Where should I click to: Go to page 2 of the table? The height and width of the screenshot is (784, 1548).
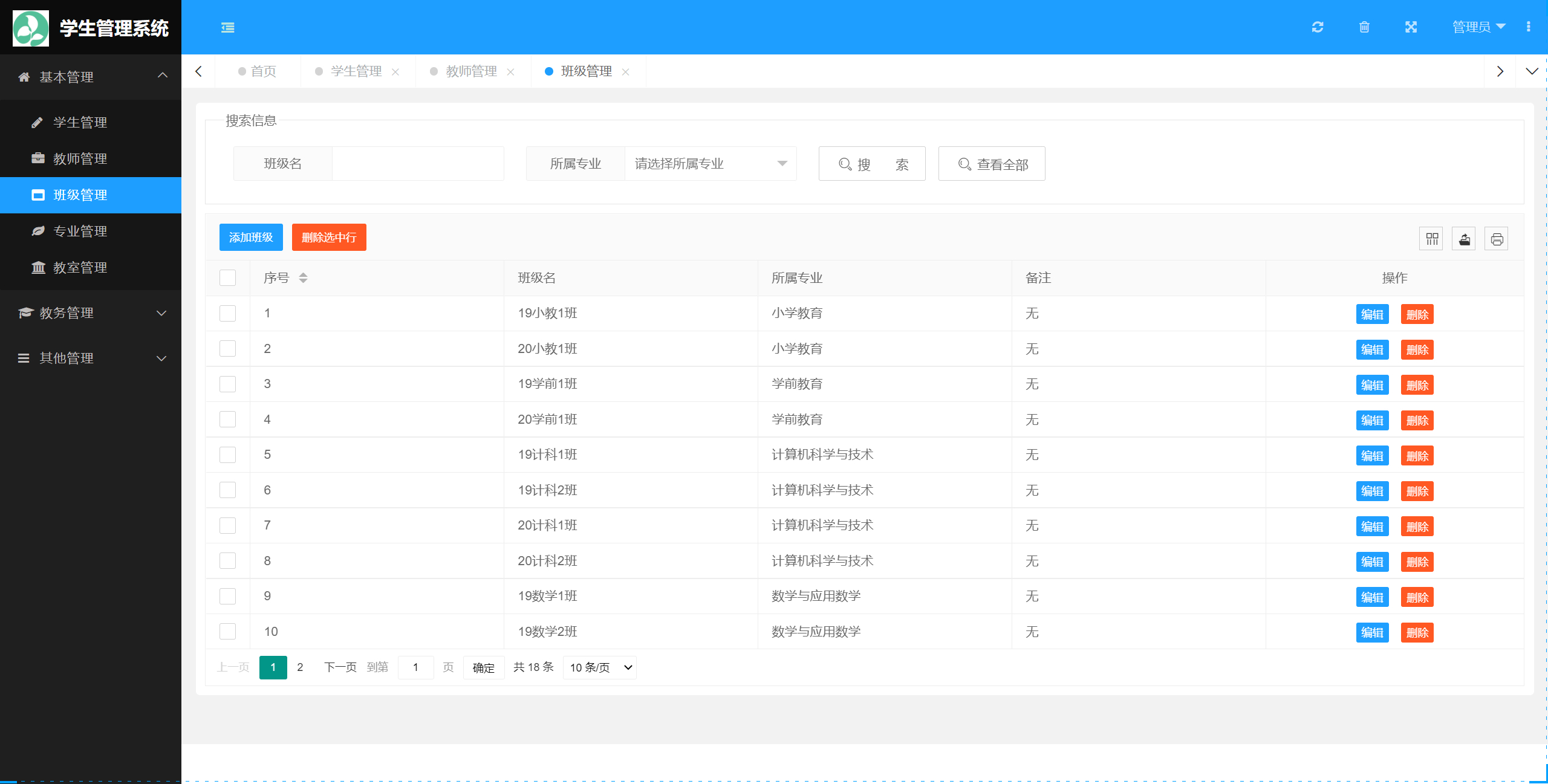[x=300, y=668]
